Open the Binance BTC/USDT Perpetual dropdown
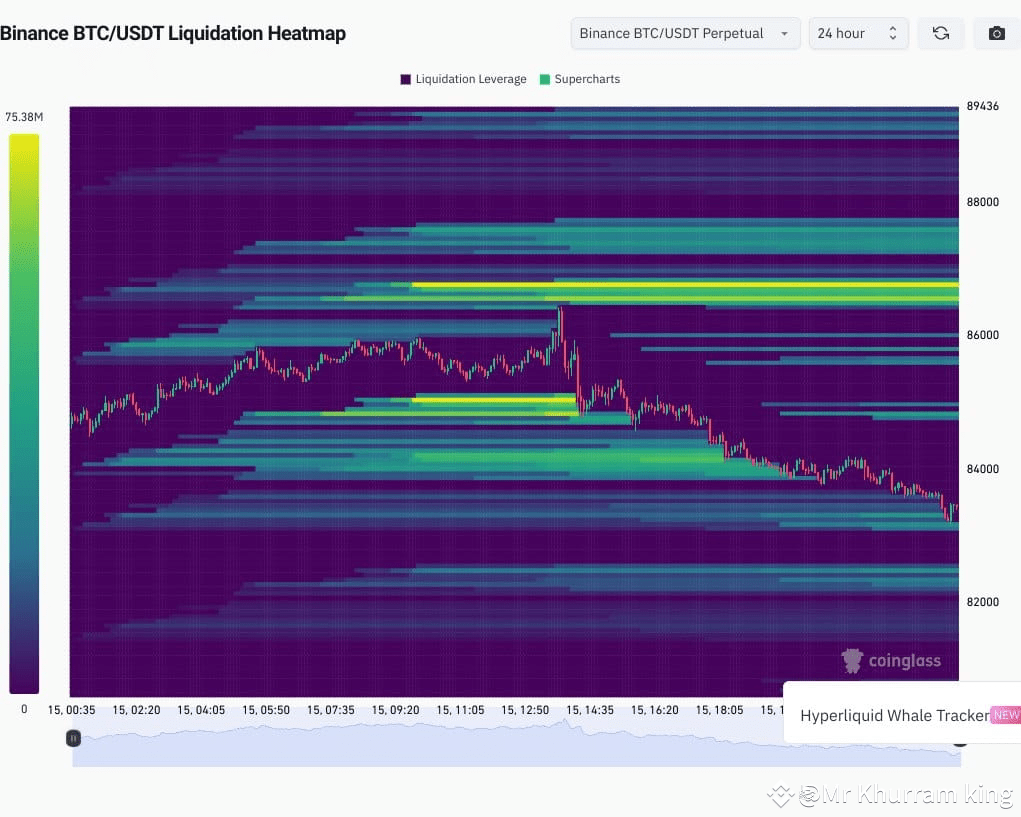1021x817 pixels. click(x=684, y=33)
